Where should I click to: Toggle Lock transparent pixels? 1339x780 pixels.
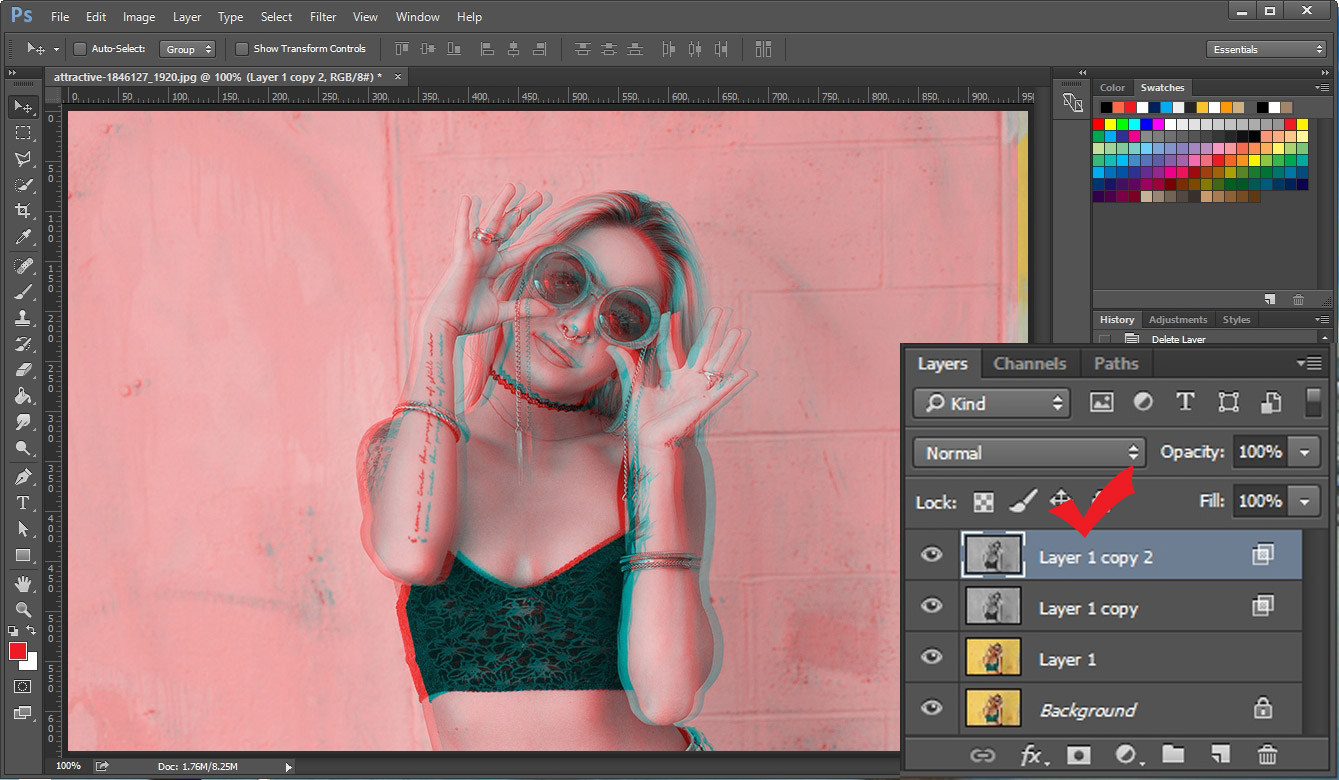984,502
